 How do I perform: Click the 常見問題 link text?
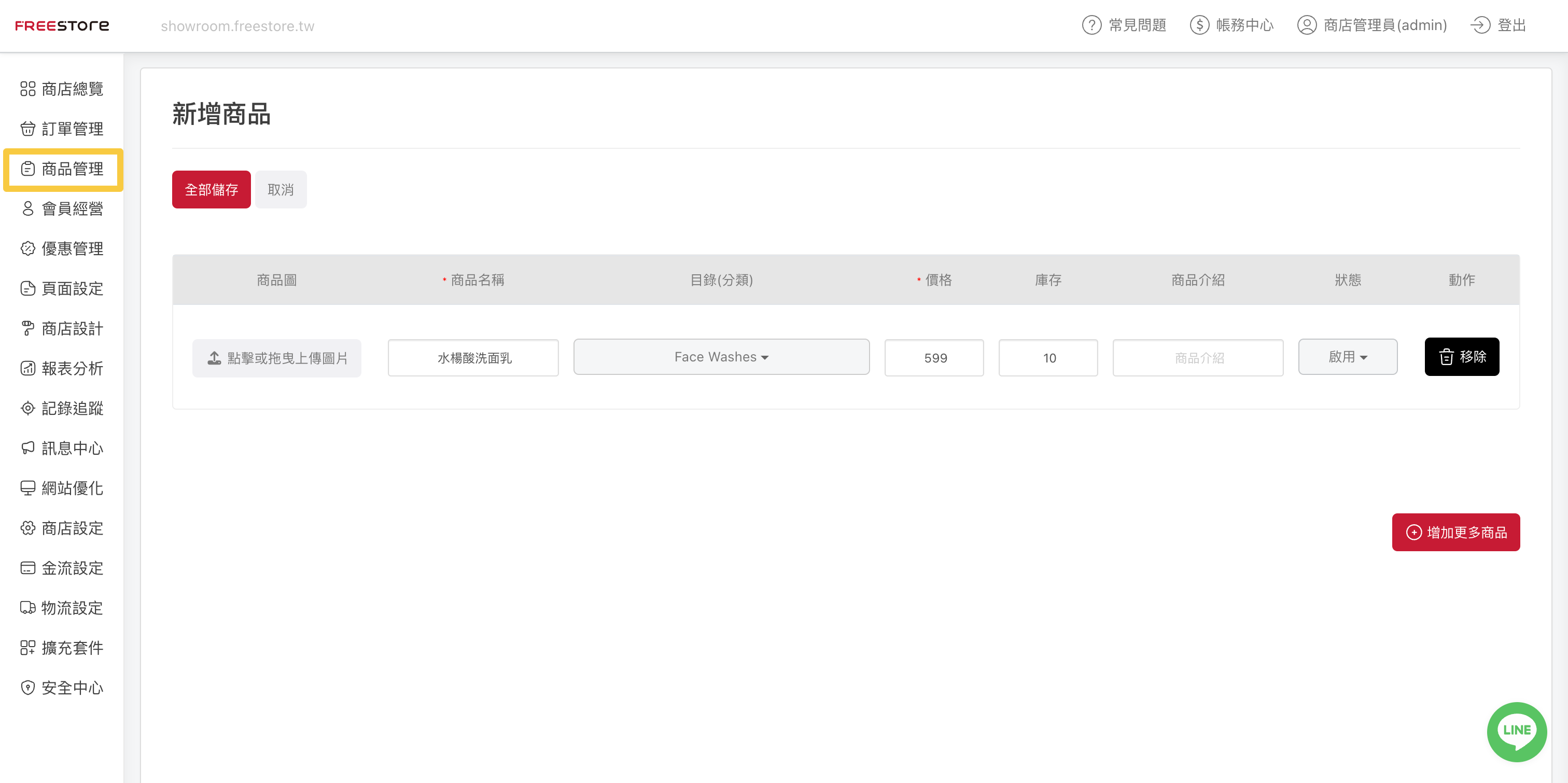pos(1137,25)
